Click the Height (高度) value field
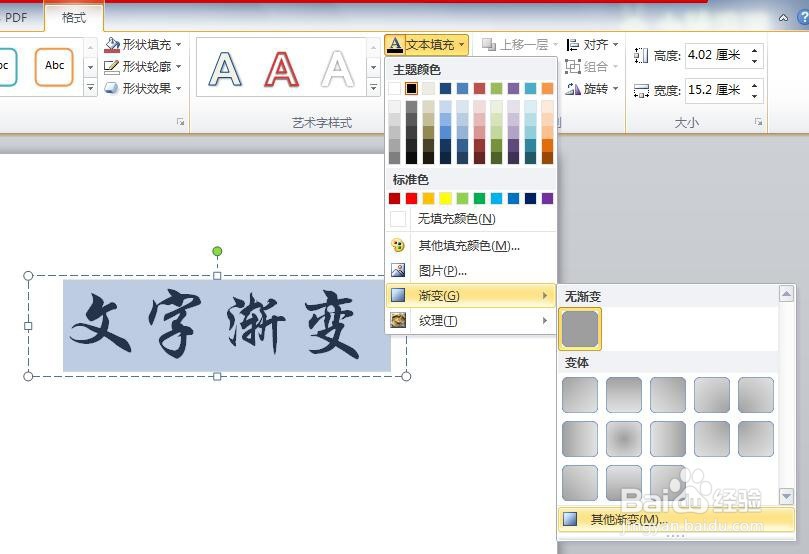 [x=717, y=55]
